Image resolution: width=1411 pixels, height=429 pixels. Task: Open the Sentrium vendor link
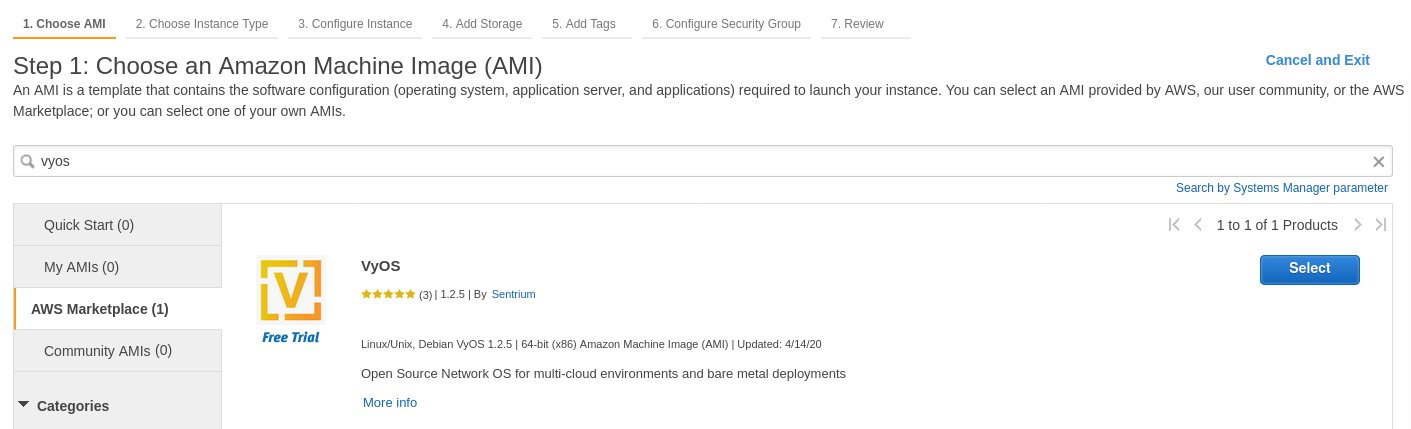point(513,294)
